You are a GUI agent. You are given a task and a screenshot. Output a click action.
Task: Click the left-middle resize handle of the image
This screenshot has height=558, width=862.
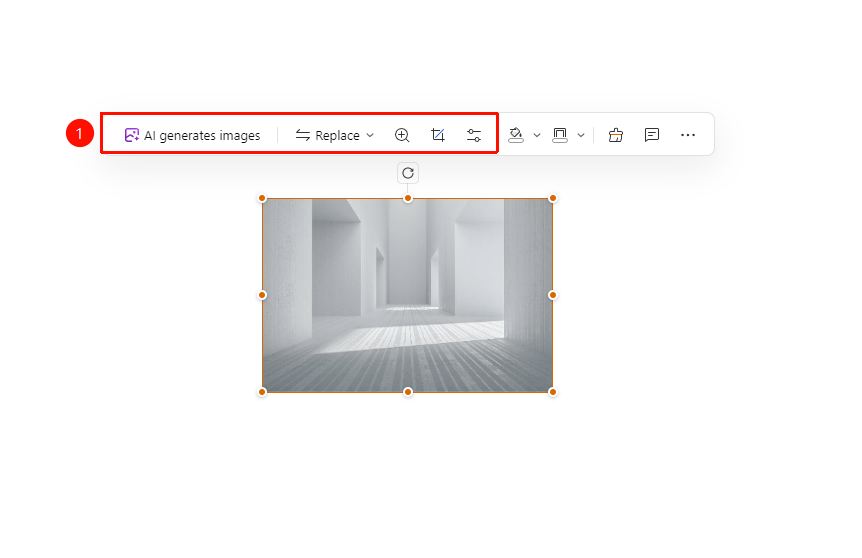[x=262, y=295]
